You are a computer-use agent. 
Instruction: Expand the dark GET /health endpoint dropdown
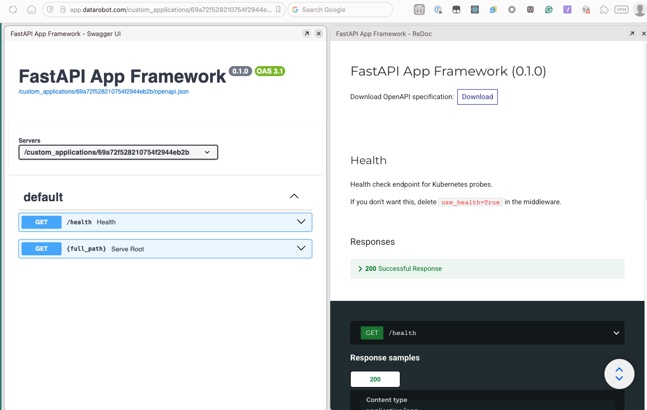(487, 333)
